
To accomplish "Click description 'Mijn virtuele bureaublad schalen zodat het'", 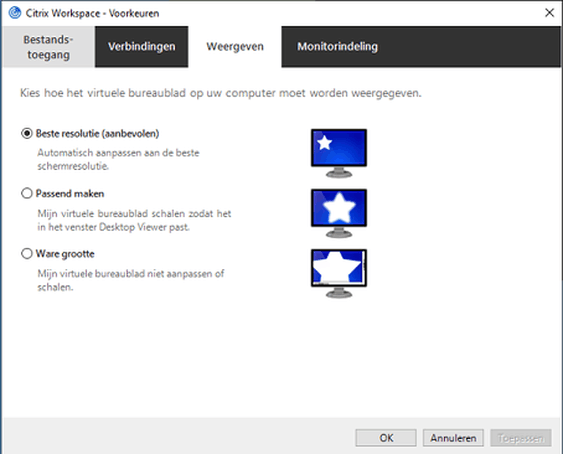I will coord(134,214).
